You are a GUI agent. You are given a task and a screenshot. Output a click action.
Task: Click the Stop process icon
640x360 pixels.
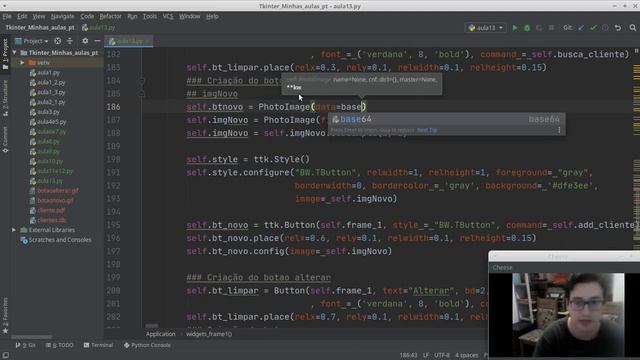pyautogui.click(x=551, y=28)
